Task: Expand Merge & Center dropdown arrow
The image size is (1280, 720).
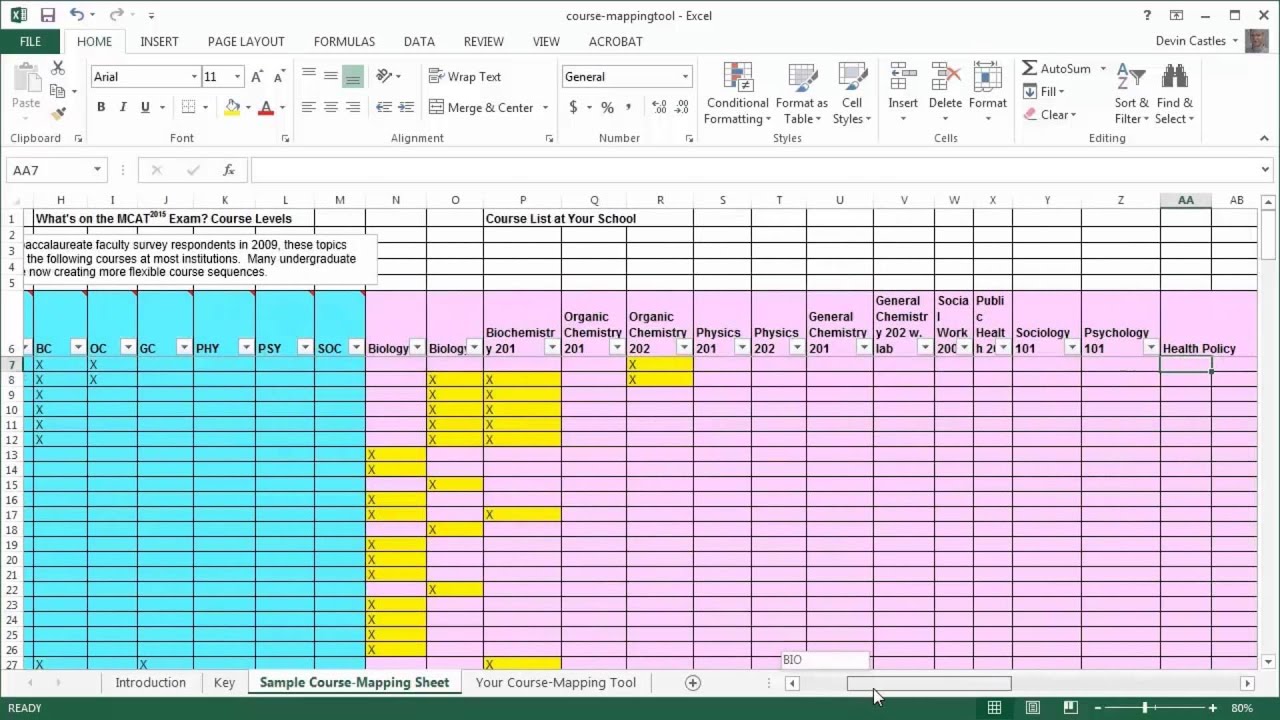Action: [x=545, y=107]
